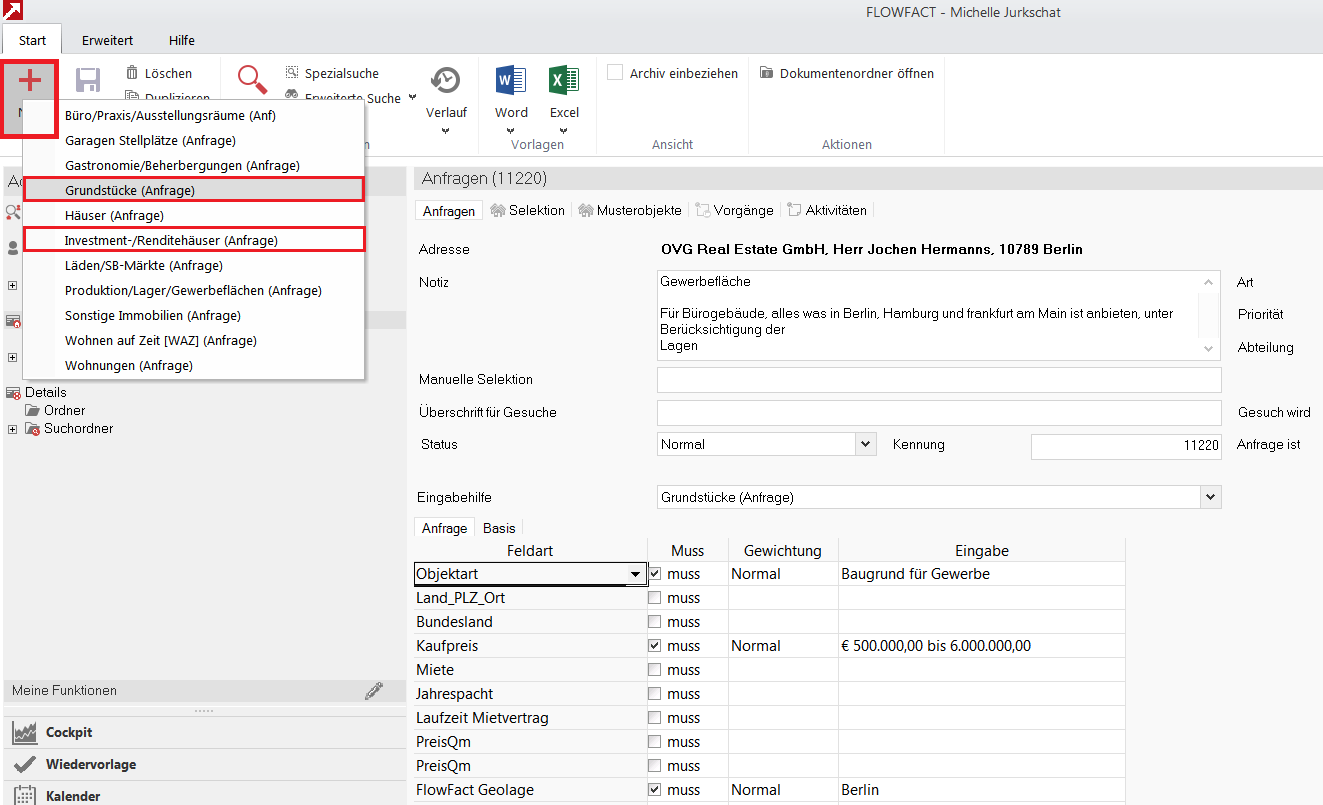Click the magnifier search icon
Screen dimensions: 1323x805
coord(252,79)
